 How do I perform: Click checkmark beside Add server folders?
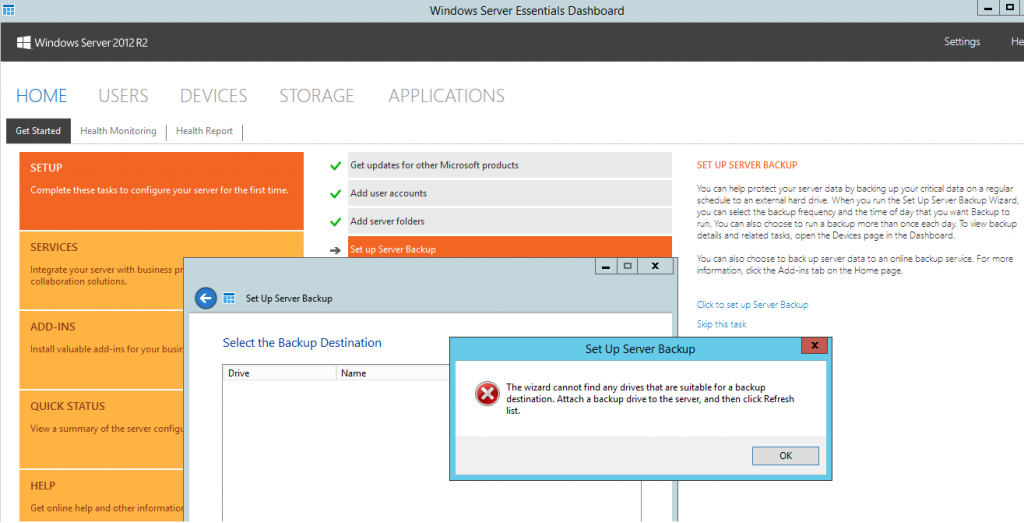(336, 222)
